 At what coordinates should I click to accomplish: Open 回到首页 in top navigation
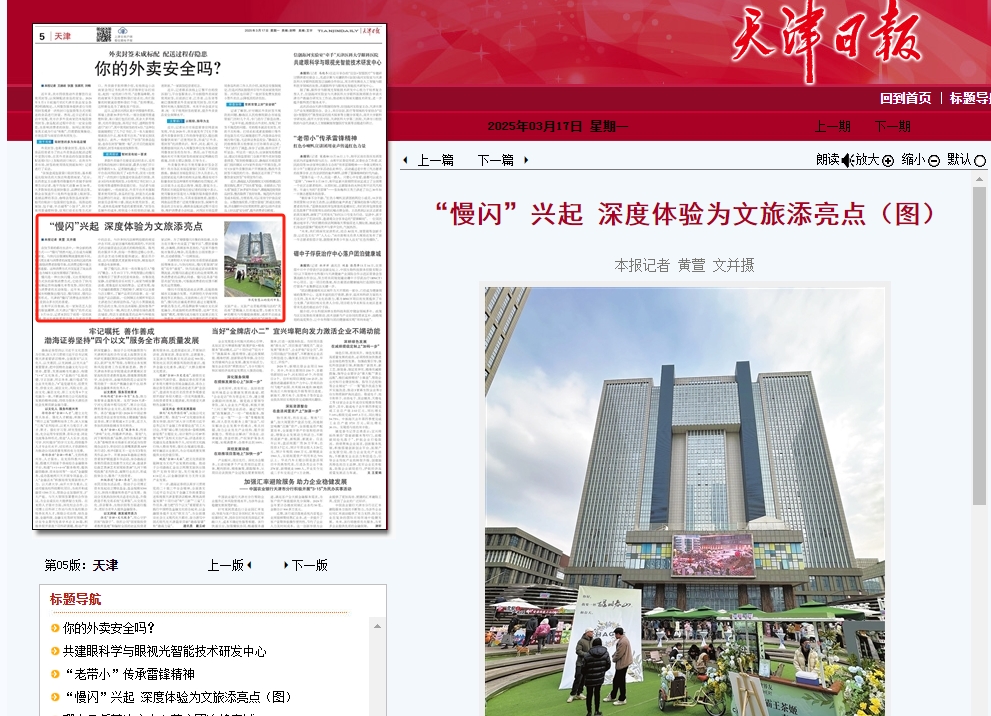(905, 98)
